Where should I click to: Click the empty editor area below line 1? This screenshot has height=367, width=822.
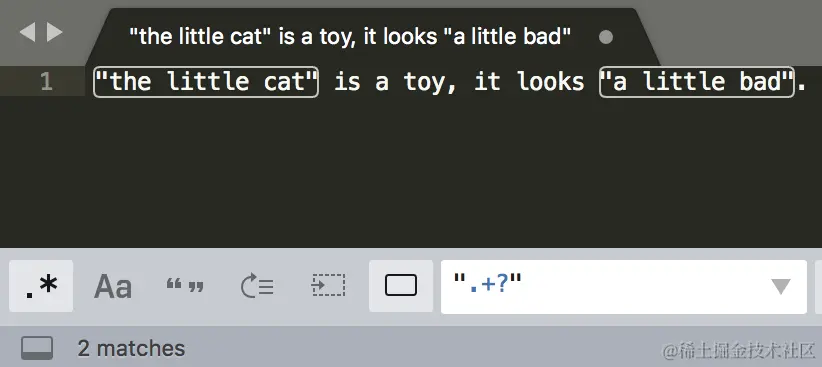pos(451,173)
